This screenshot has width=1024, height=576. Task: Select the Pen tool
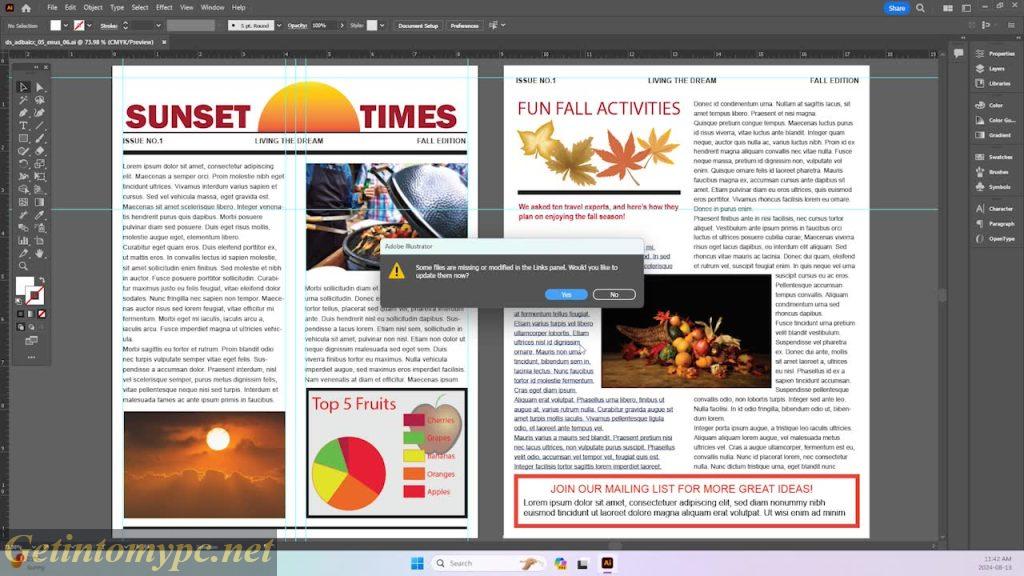(x=23, y=112)
